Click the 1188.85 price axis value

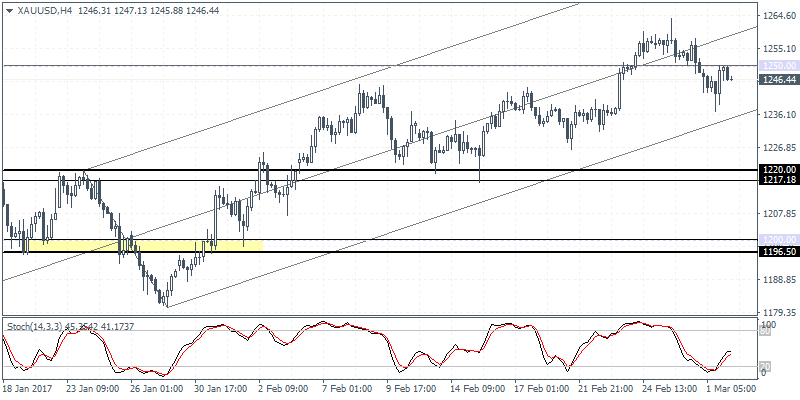point(782,280)
